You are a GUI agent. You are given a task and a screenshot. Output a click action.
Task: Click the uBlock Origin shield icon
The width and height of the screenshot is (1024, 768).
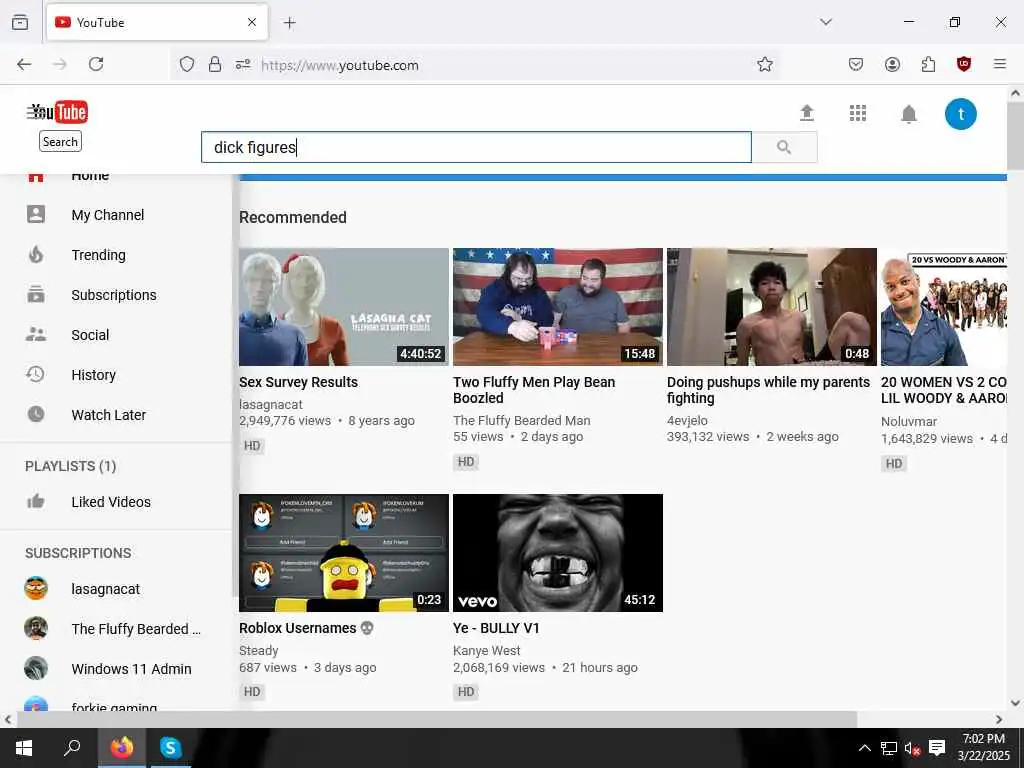tap(964, 64)
